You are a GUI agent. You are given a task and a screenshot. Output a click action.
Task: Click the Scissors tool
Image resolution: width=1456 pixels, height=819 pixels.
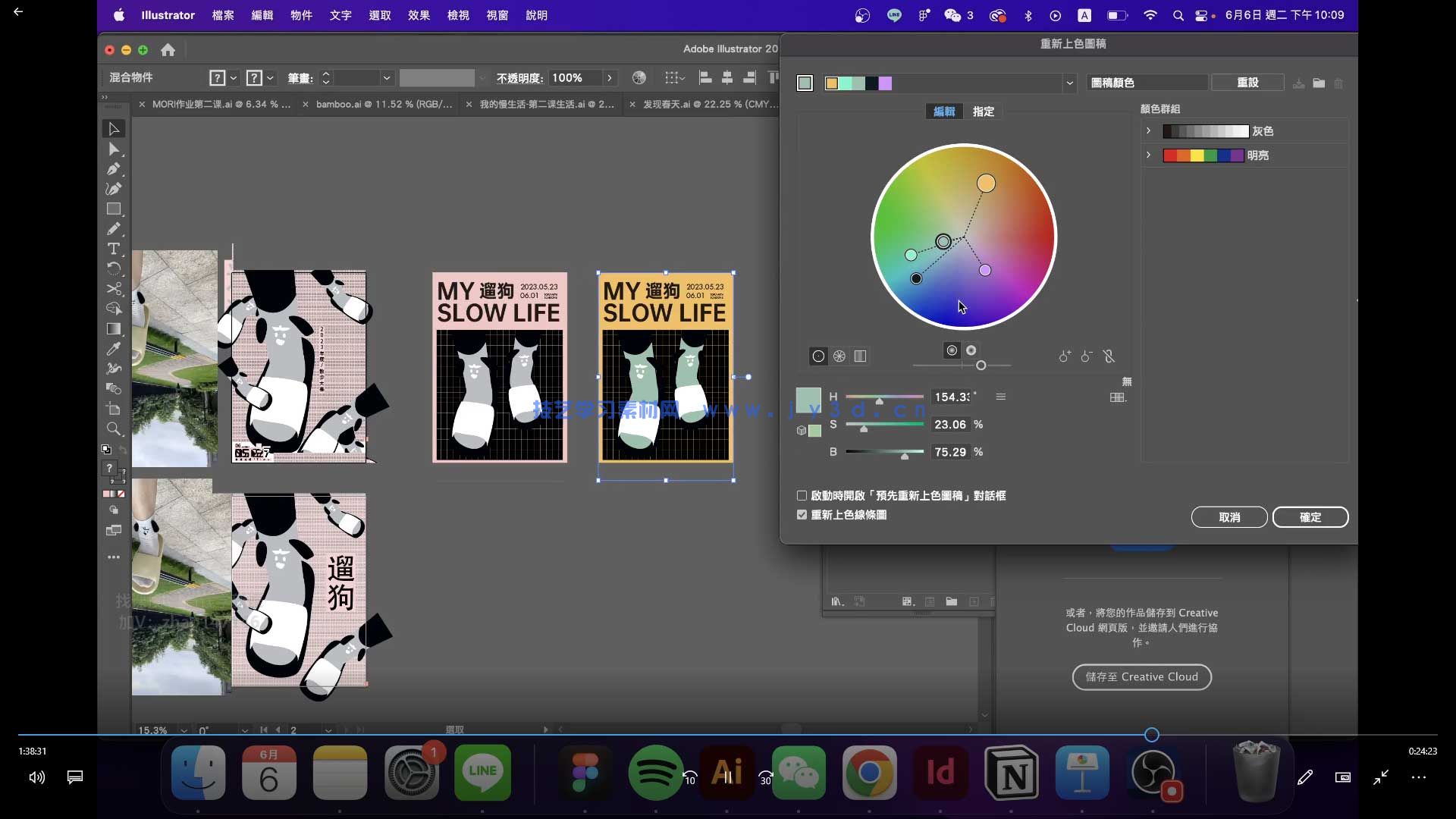click(114, 289)
